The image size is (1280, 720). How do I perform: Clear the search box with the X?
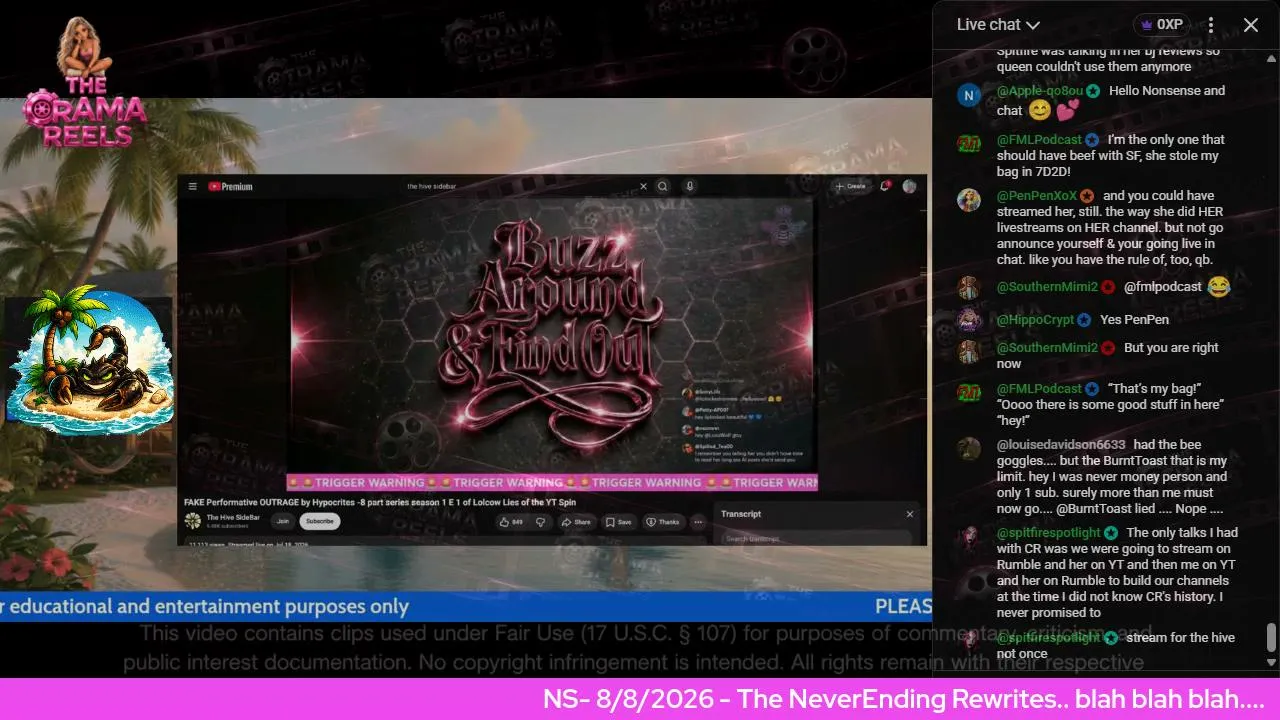(x=644, y=186)
